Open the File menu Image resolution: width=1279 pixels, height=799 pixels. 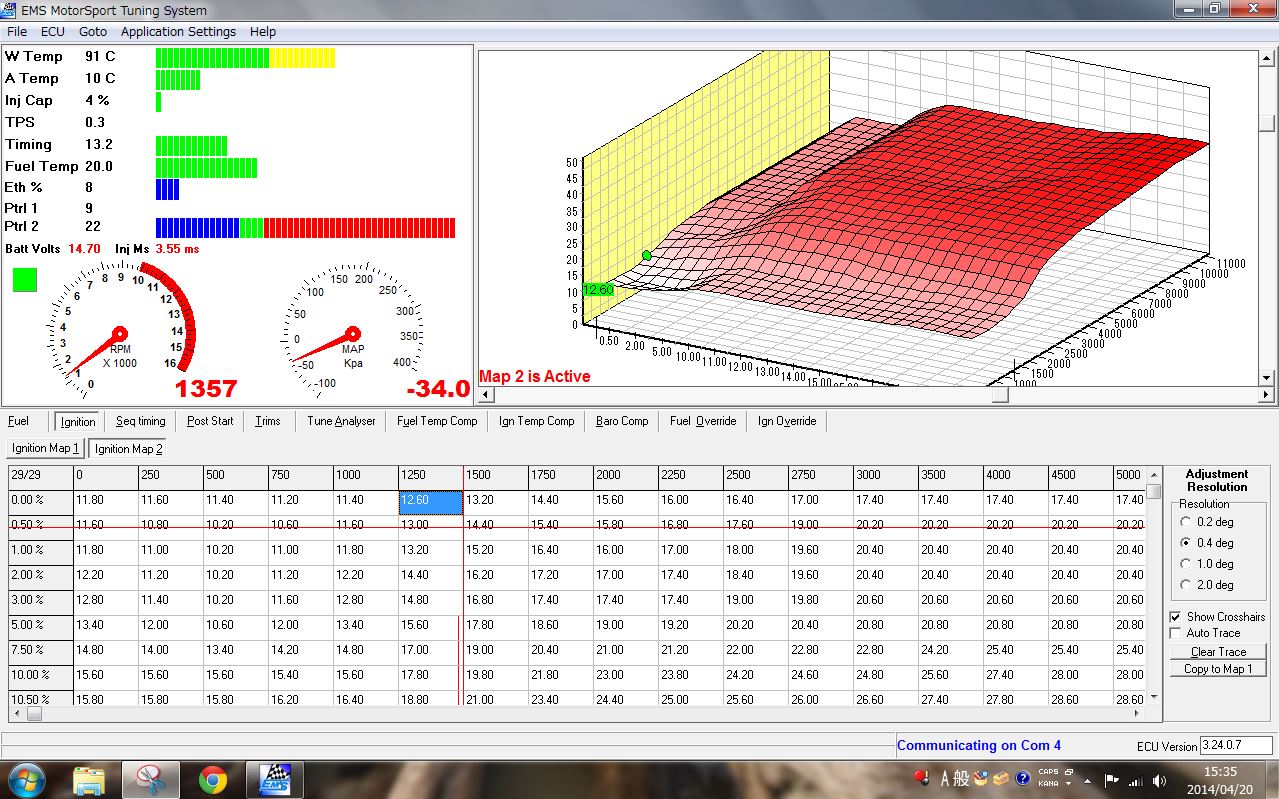[17, 32]
